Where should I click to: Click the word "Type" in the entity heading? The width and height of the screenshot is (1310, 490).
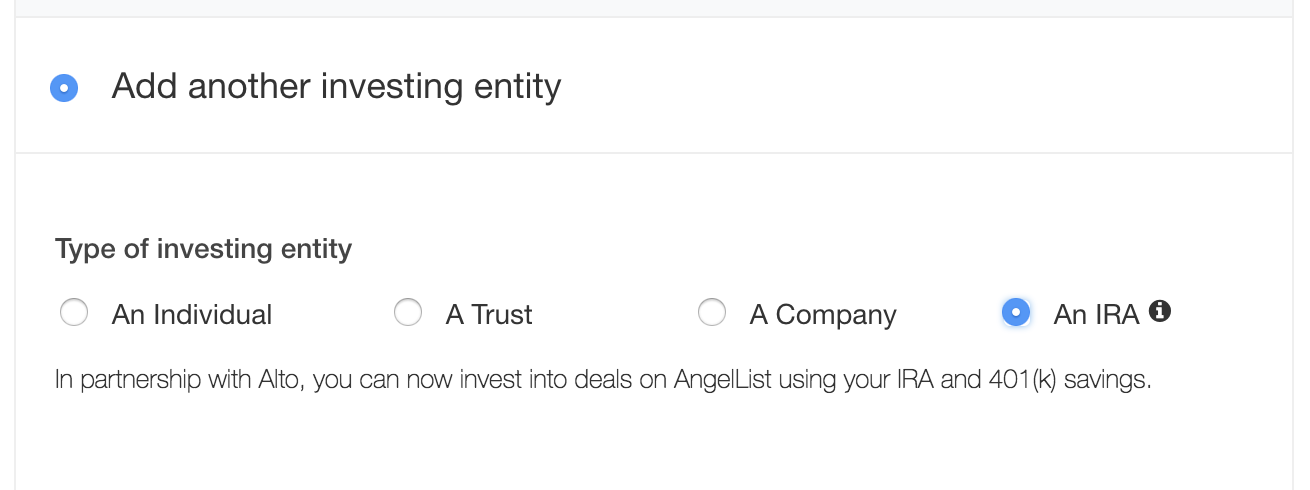[x=85, y=250]
